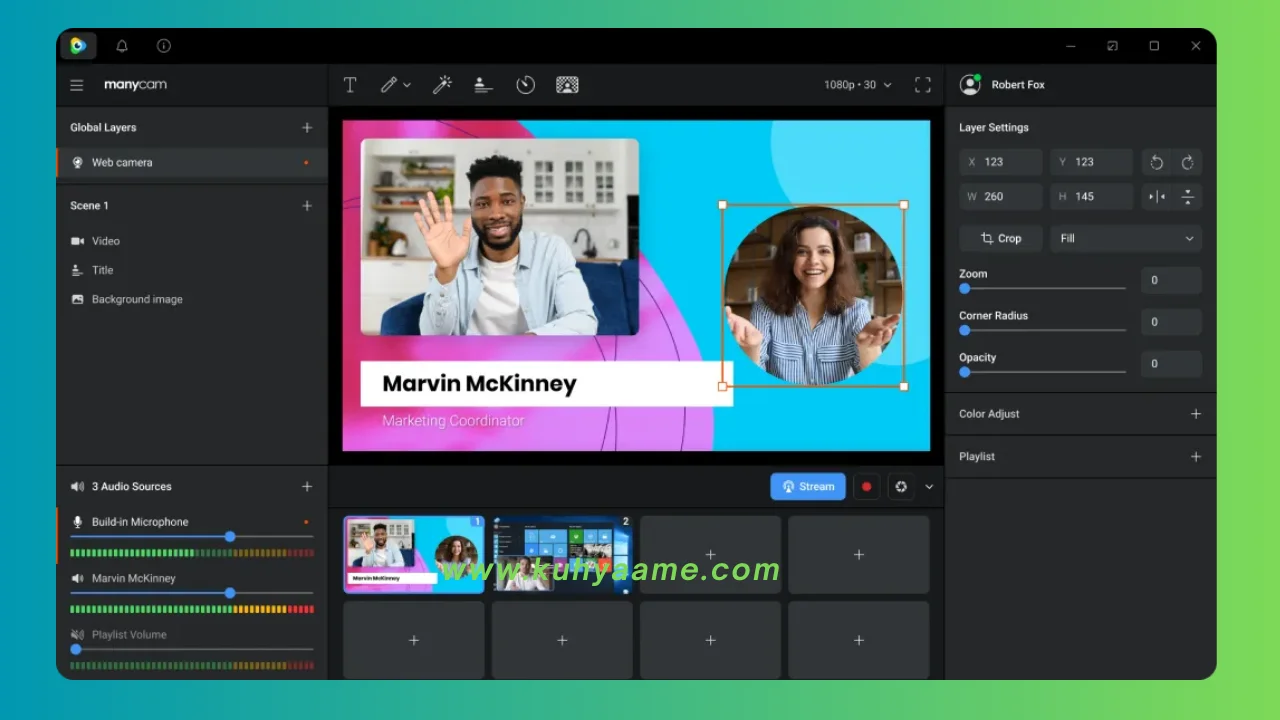The height and width of the screenshot is (720, 1280).
Task: Rotate layer clockwise
Action: 1188,162
